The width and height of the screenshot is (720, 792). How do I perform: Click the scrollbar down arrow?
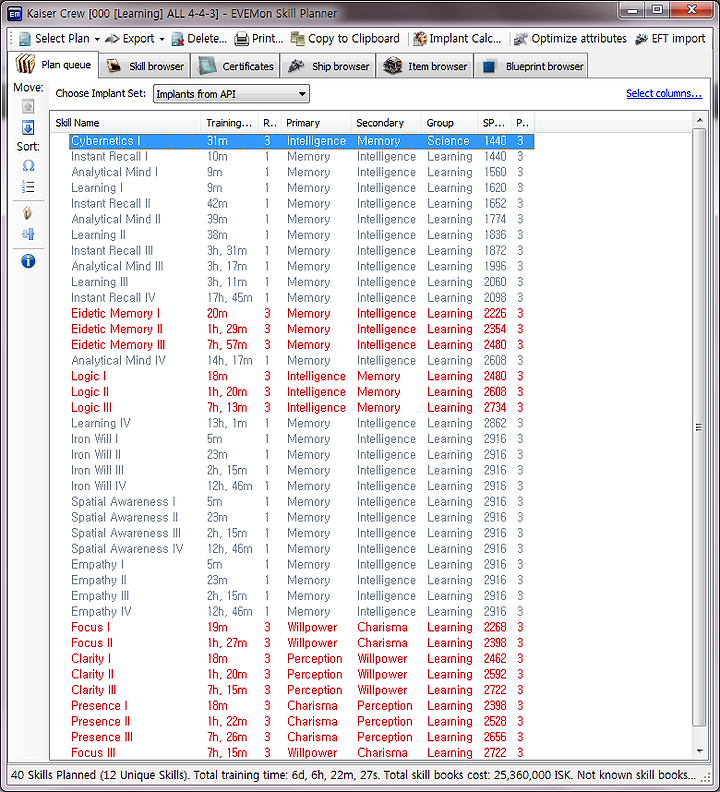[x=699, y=751]
